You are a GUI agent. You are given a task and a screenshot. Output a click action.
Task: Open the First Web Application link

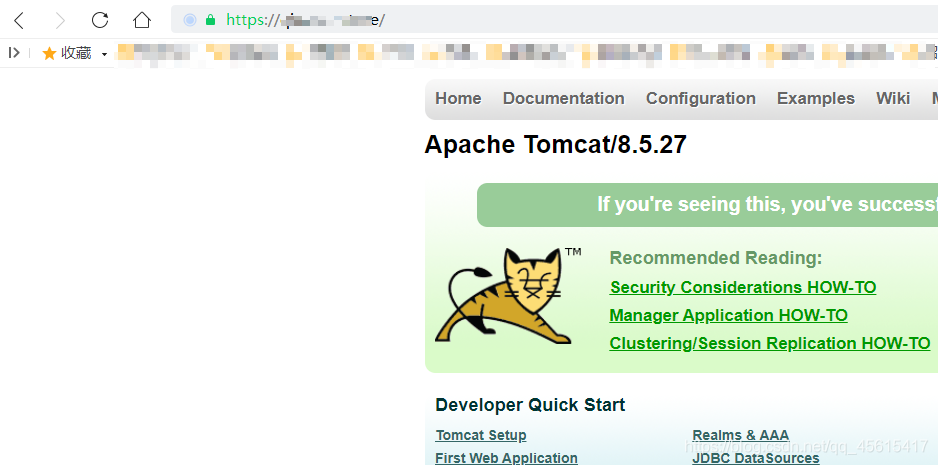507,458
